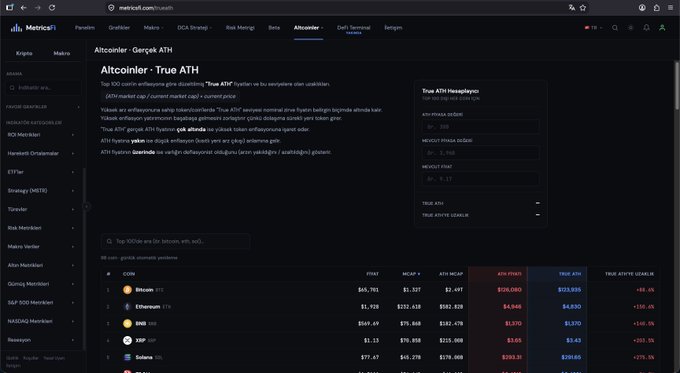Open the browser sidebar panel icon
Image resolution: width=680 pixels, height=373 pixels.
(10, 7)
